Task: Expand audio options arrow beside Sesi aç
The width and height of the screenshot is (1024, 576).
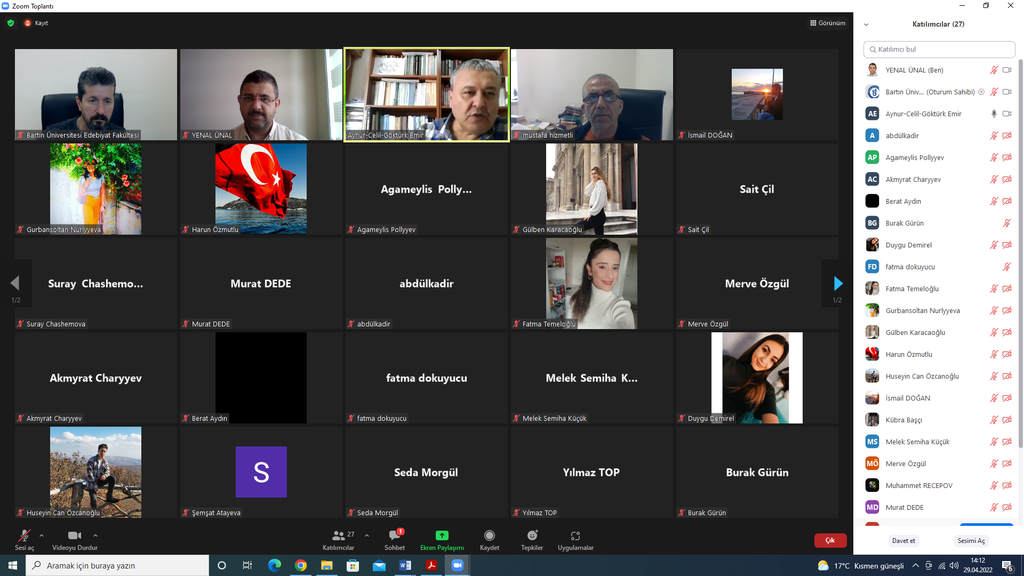Action: click(x=41, y=536)
